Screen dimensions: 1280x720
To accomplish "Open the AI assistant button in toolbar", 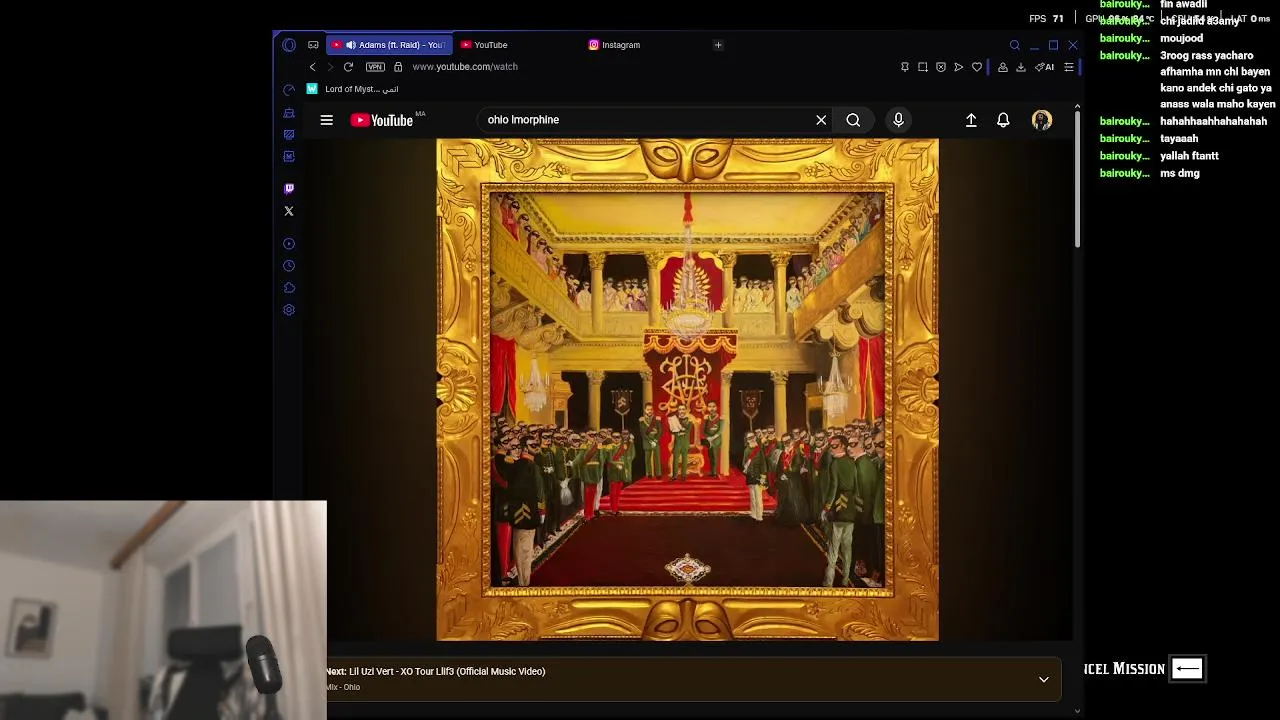I will point(1045,67).
